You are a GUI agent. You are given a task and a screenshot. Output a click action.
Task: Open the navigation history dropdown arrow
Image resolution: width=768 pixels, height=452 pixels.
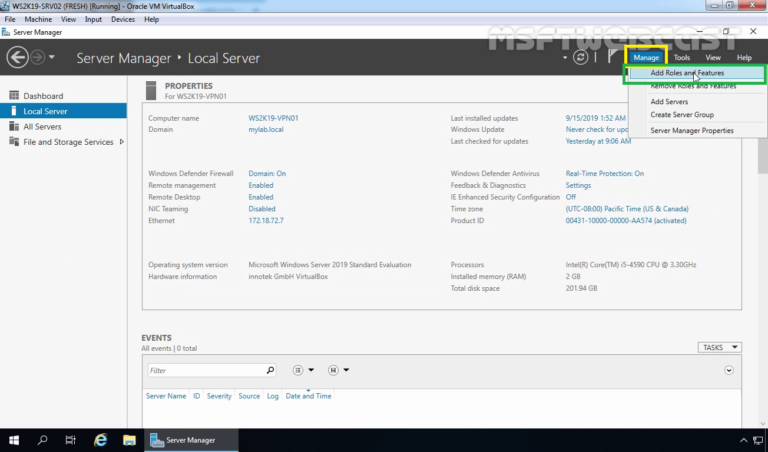[52, 57]
